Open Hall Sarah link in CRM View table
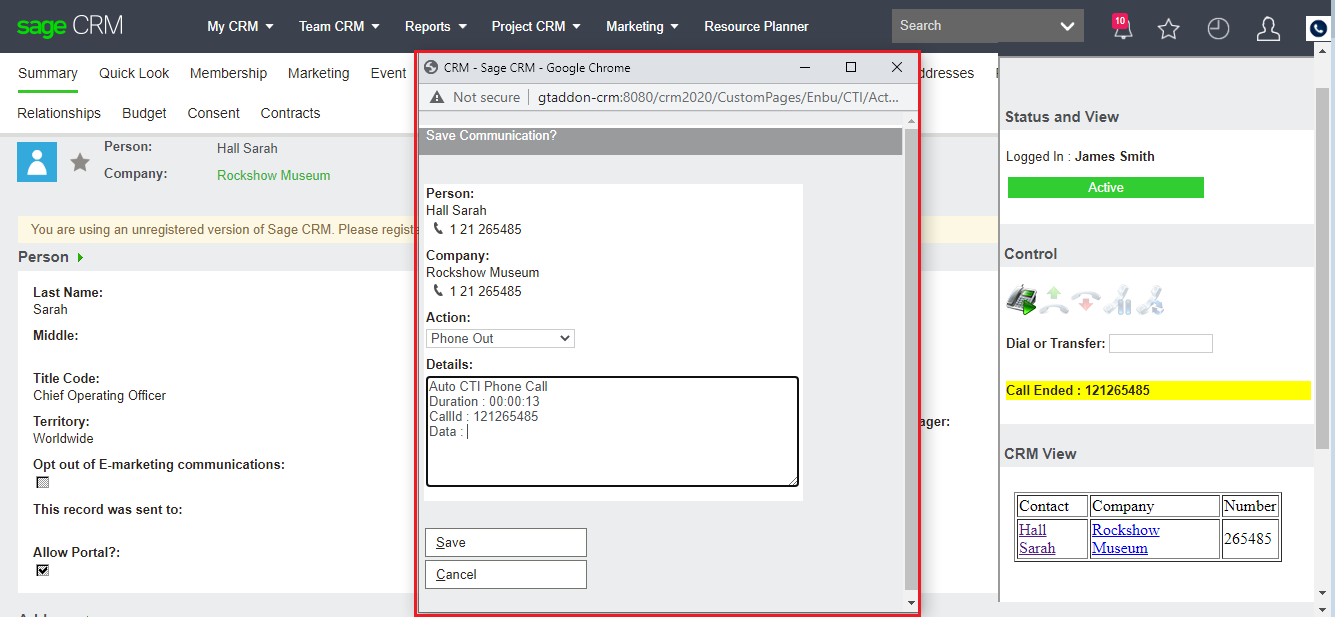Screen dimensions: 1335x617 [x=1037, y=539]
